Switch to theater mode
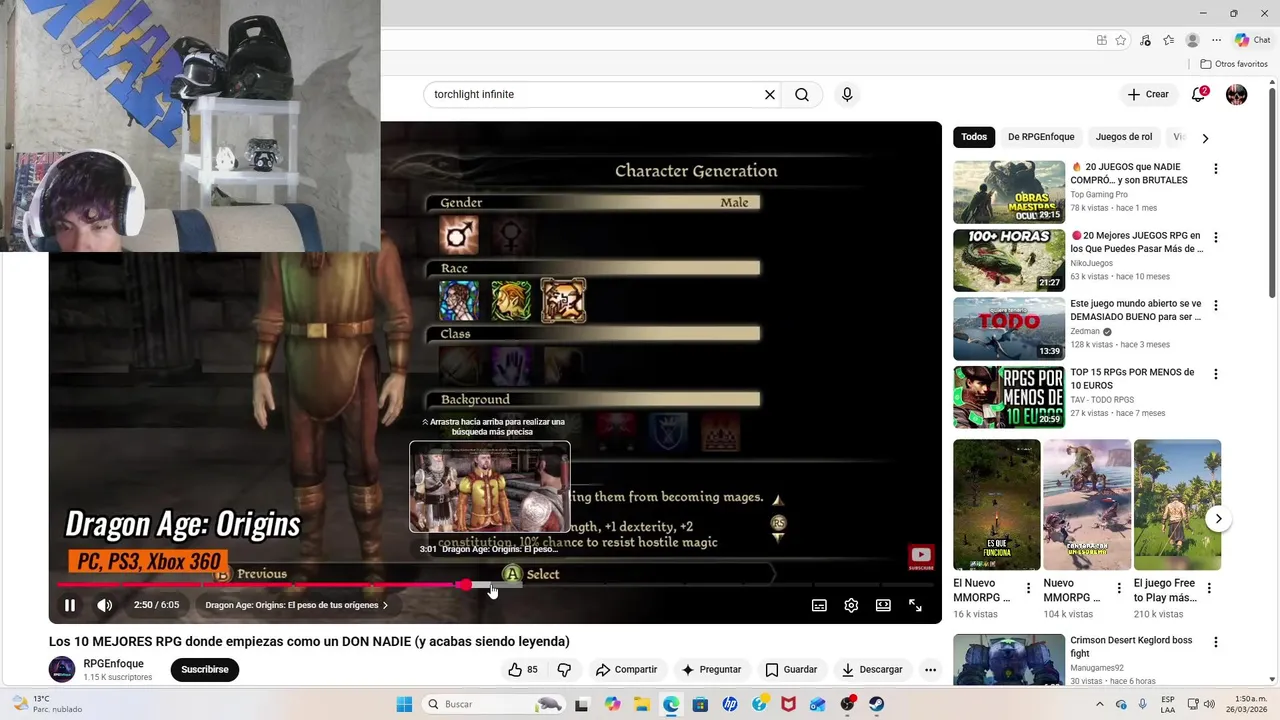Viewport: 1280px width, 720px height. (883, 605)
